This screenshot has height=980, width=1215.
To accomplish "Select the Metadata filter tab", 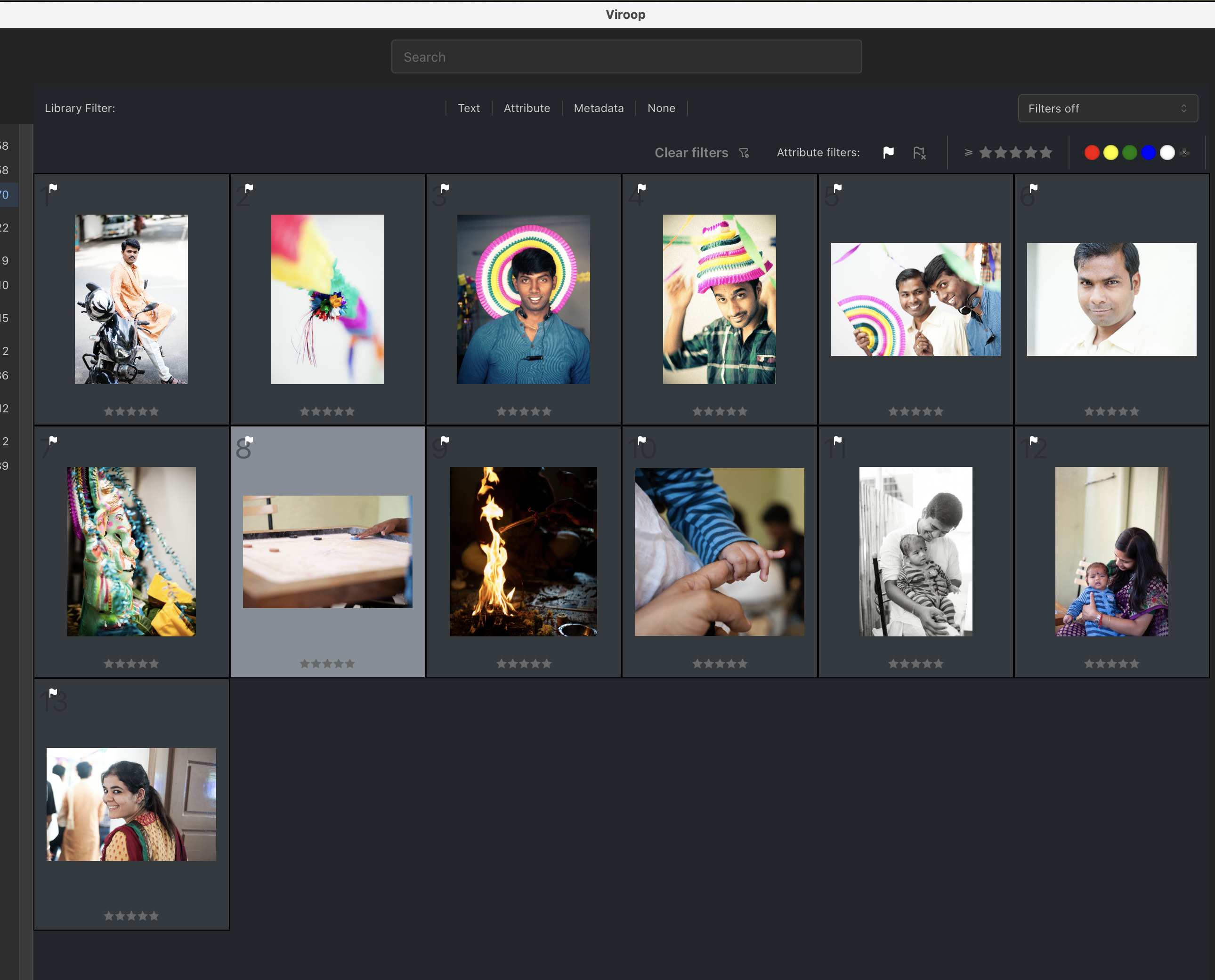I will pos(598,108).
